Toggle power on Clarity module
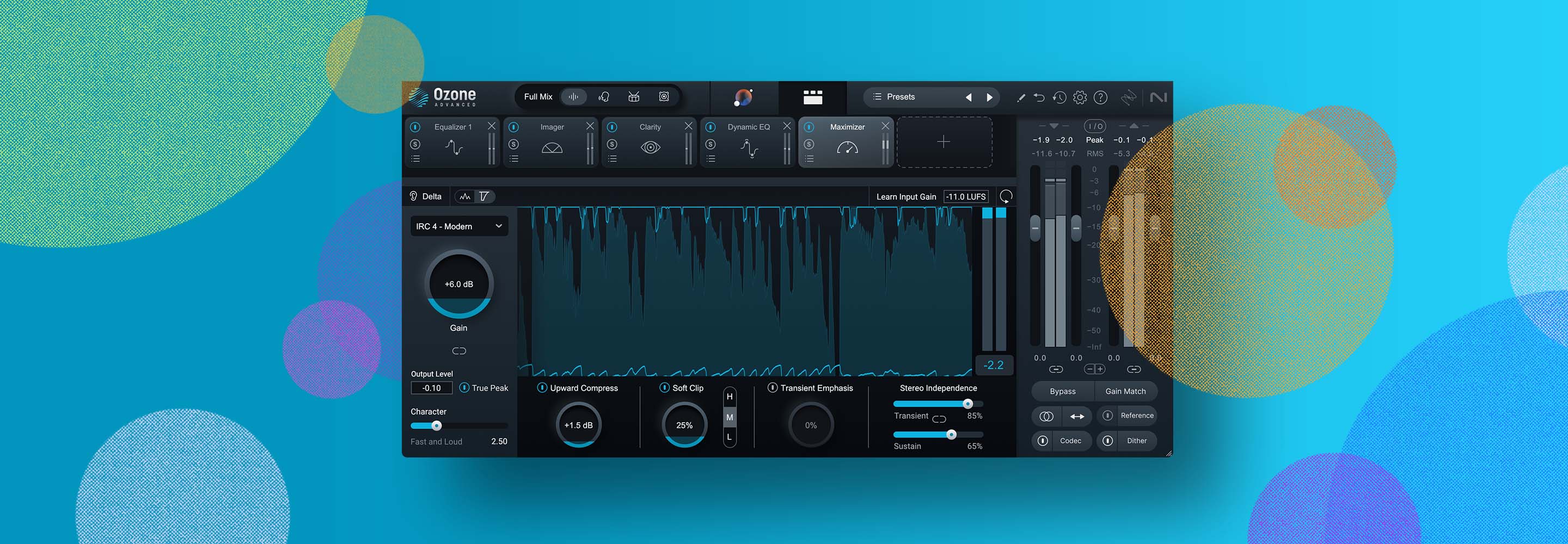1568x544 pixels. (612, 127)
